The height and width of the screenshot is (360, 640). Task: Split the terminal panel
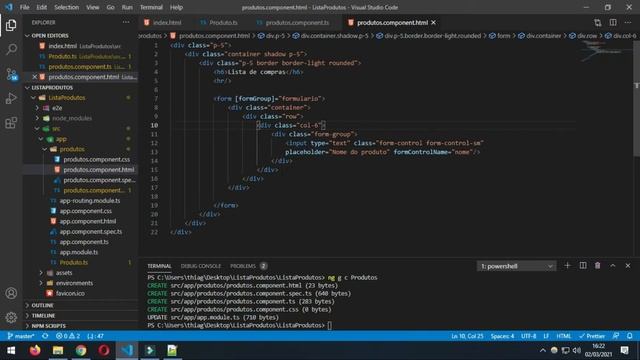coord(582,266)
